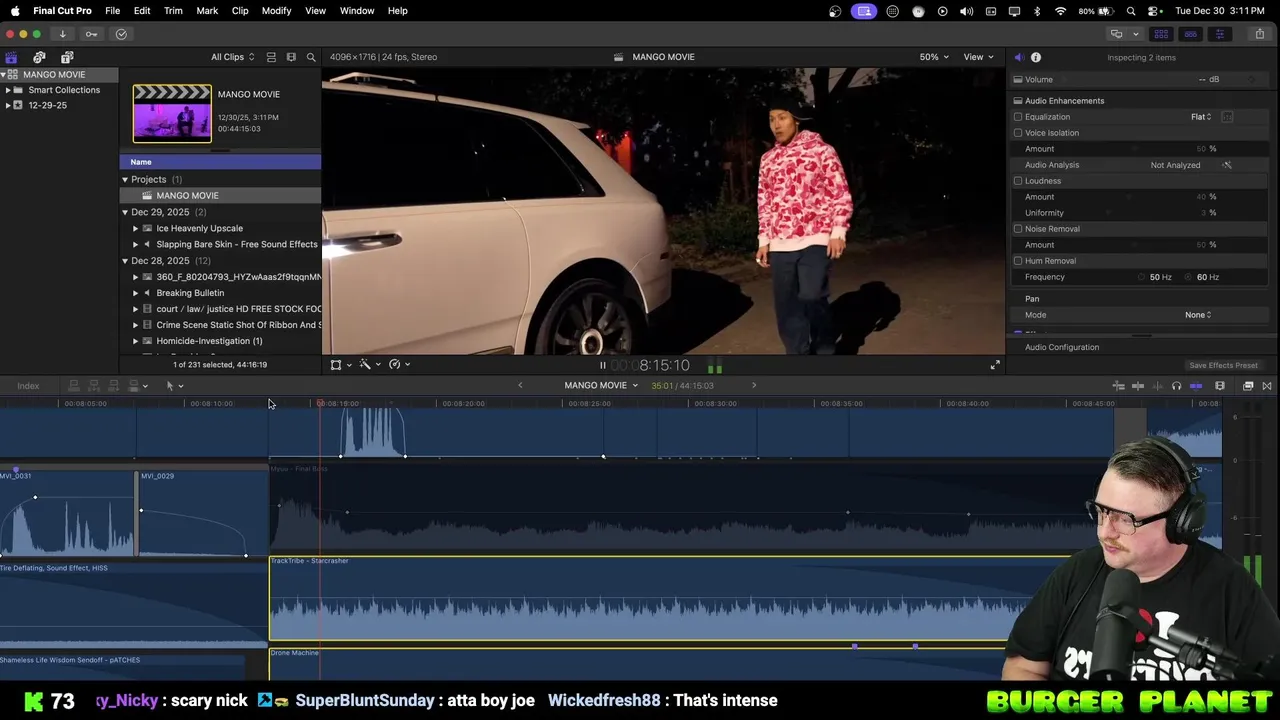Open the Trim menu

pos(173,10)
